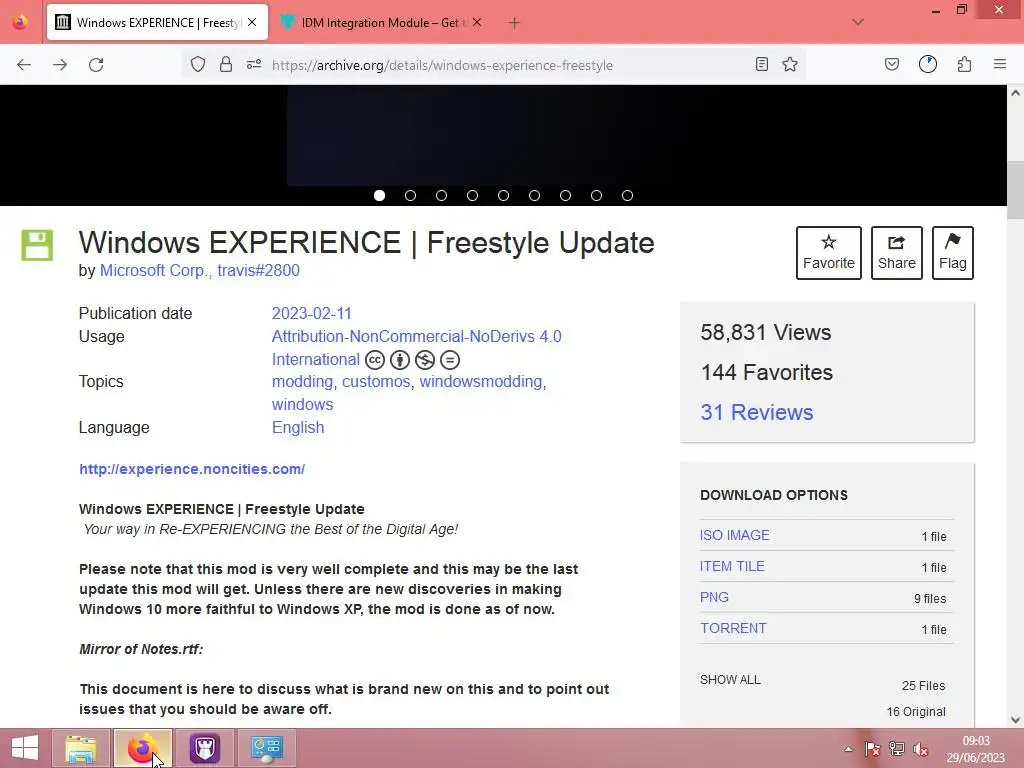Viewport: 1024px width, 768px height.
Task: Expand the list all tabs chevron
Action: 858,22
